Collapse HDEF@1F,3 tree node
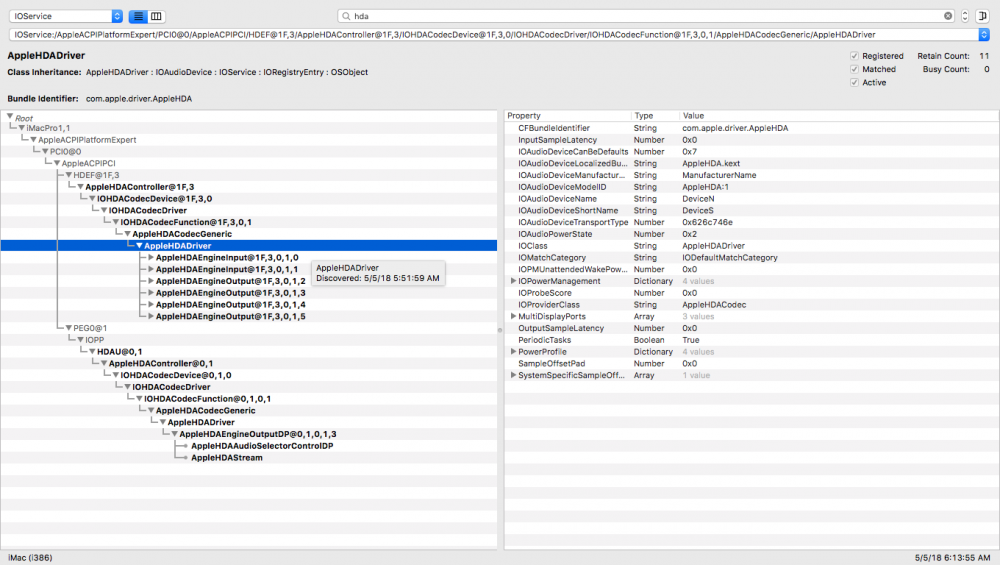Image resolution: width=1000 pixels, height=565 pixels. pyautogui.click(x=68, y=175)
